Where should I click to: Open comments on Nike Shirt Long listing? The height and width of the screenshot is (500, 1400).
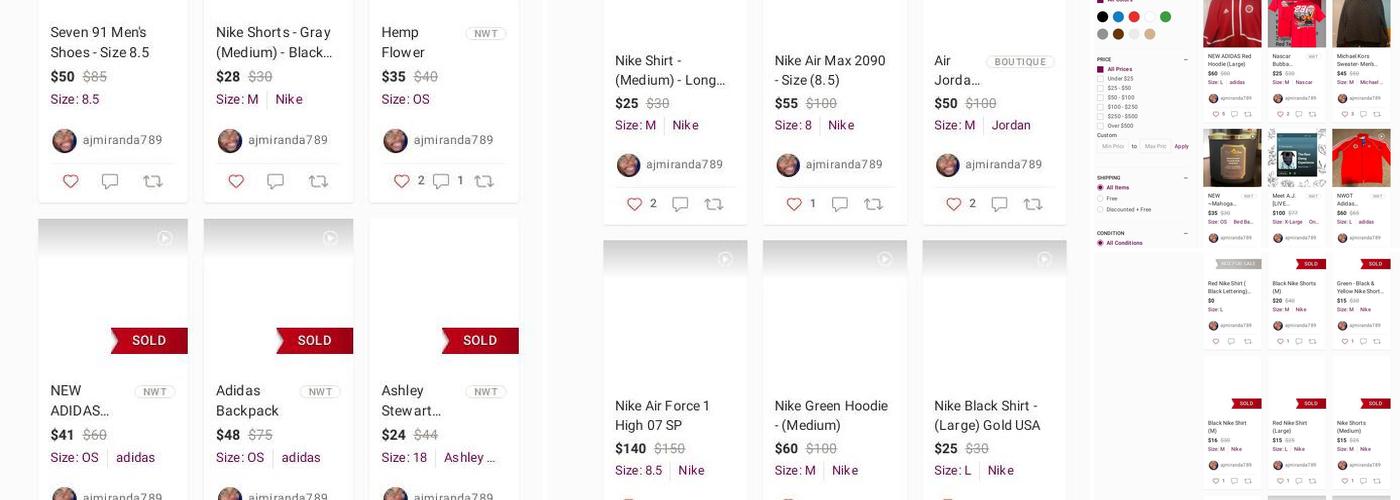coord(680,204)
